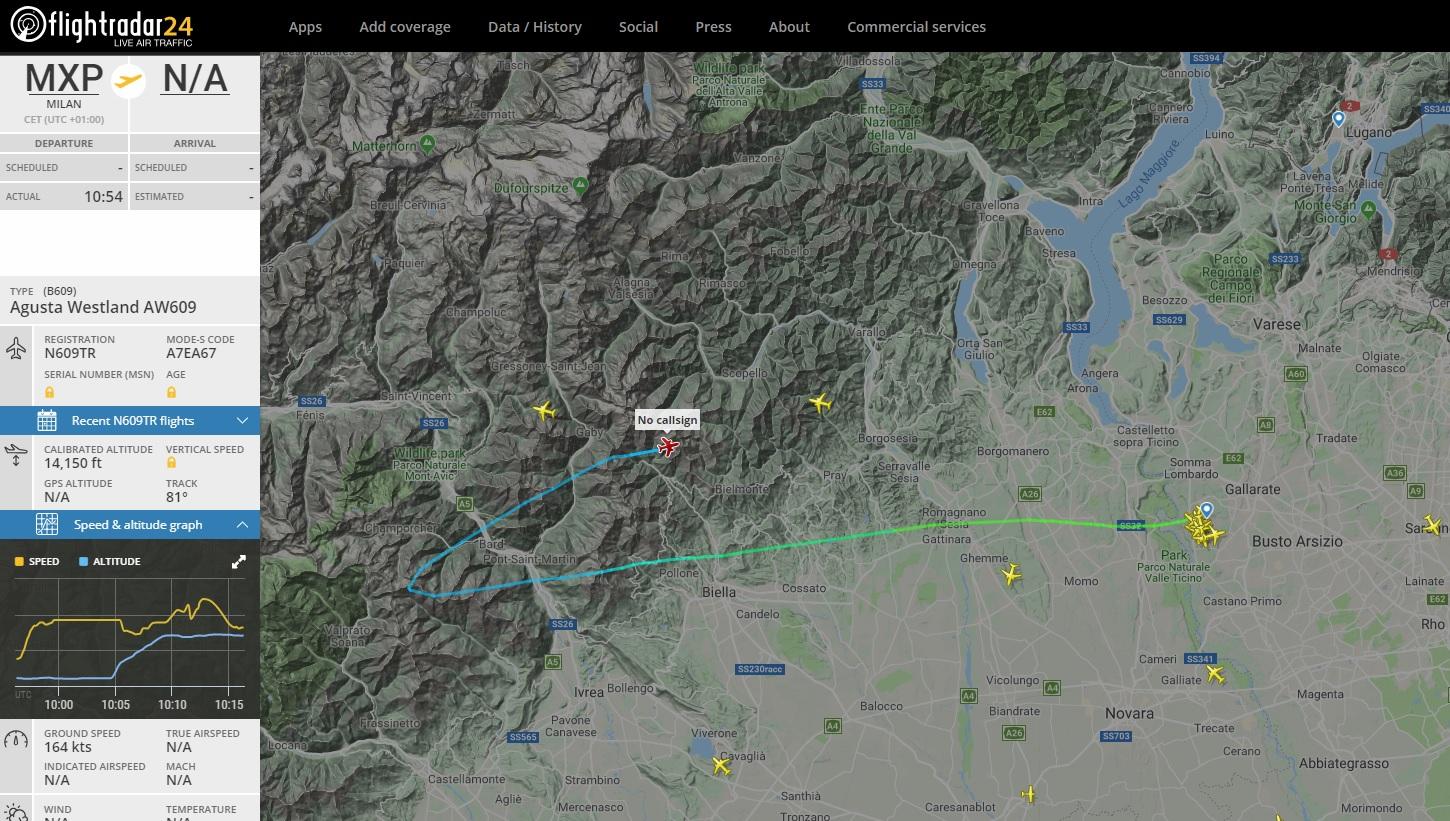Toggle the yellow SPEED legend series
The width and height of the screenshot is (1450, 821).
coord(37,562)
